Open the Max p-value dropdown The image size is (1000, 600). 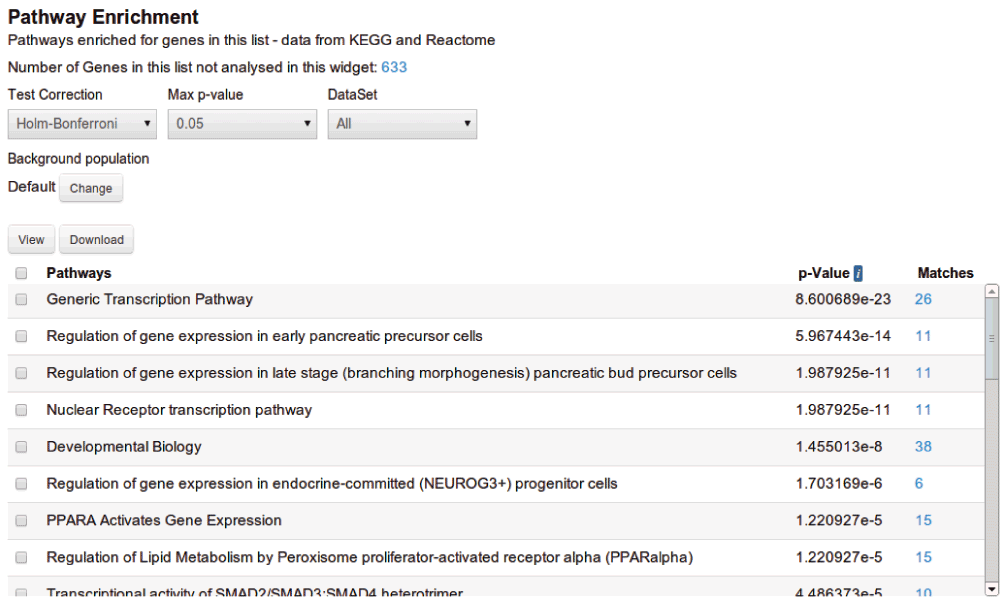[x=242, y=123]
